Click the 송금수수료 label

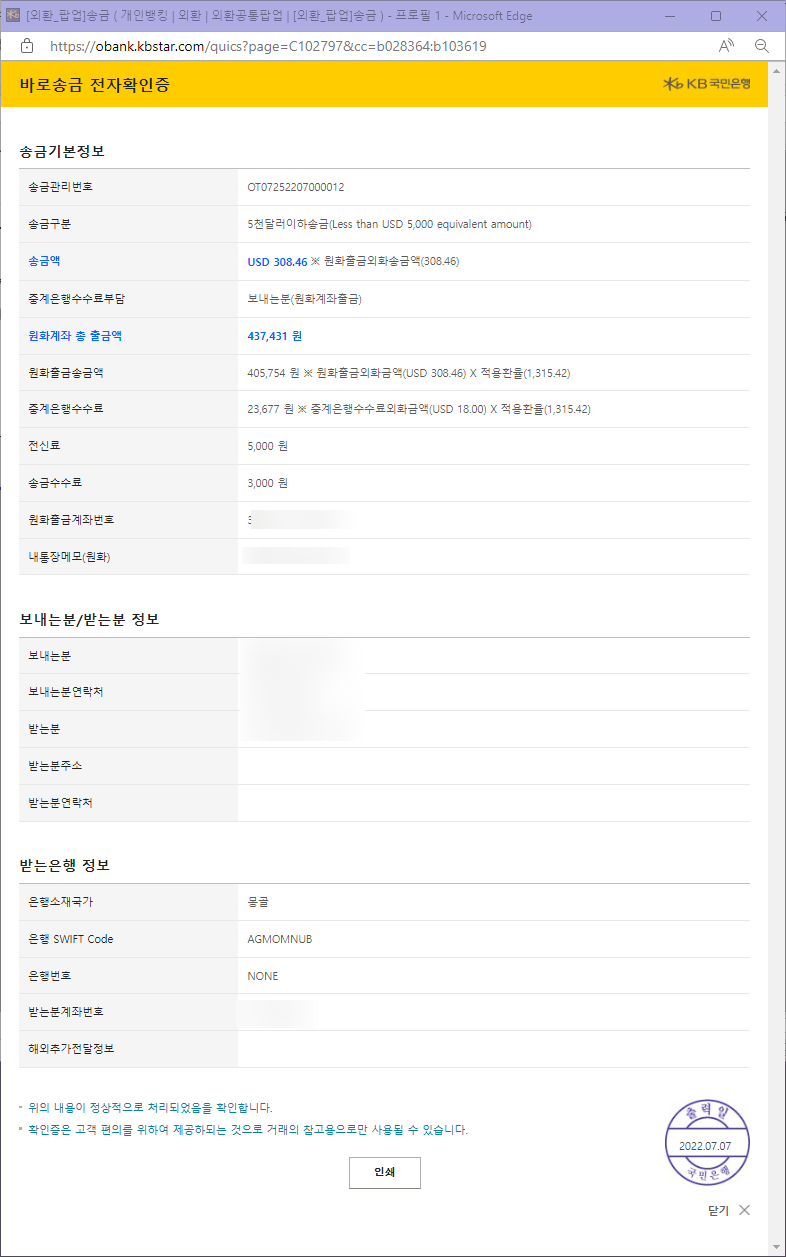click(x=55, y=483)
